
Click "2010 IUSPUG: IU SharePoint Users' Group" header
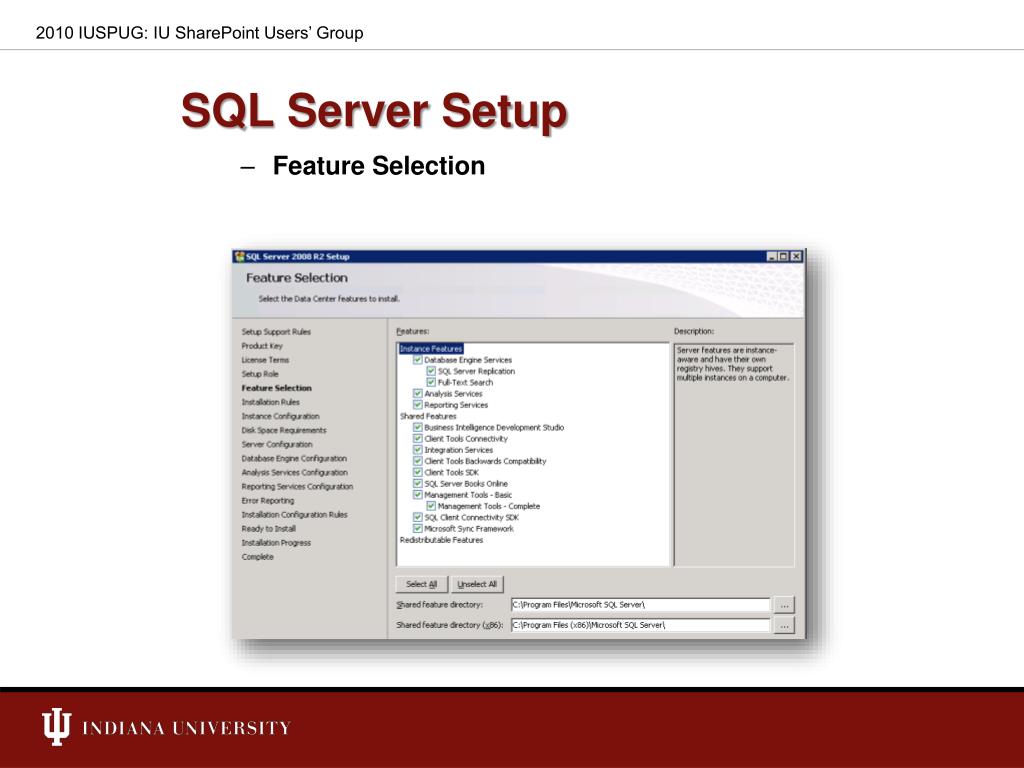(x=199, y=33)
